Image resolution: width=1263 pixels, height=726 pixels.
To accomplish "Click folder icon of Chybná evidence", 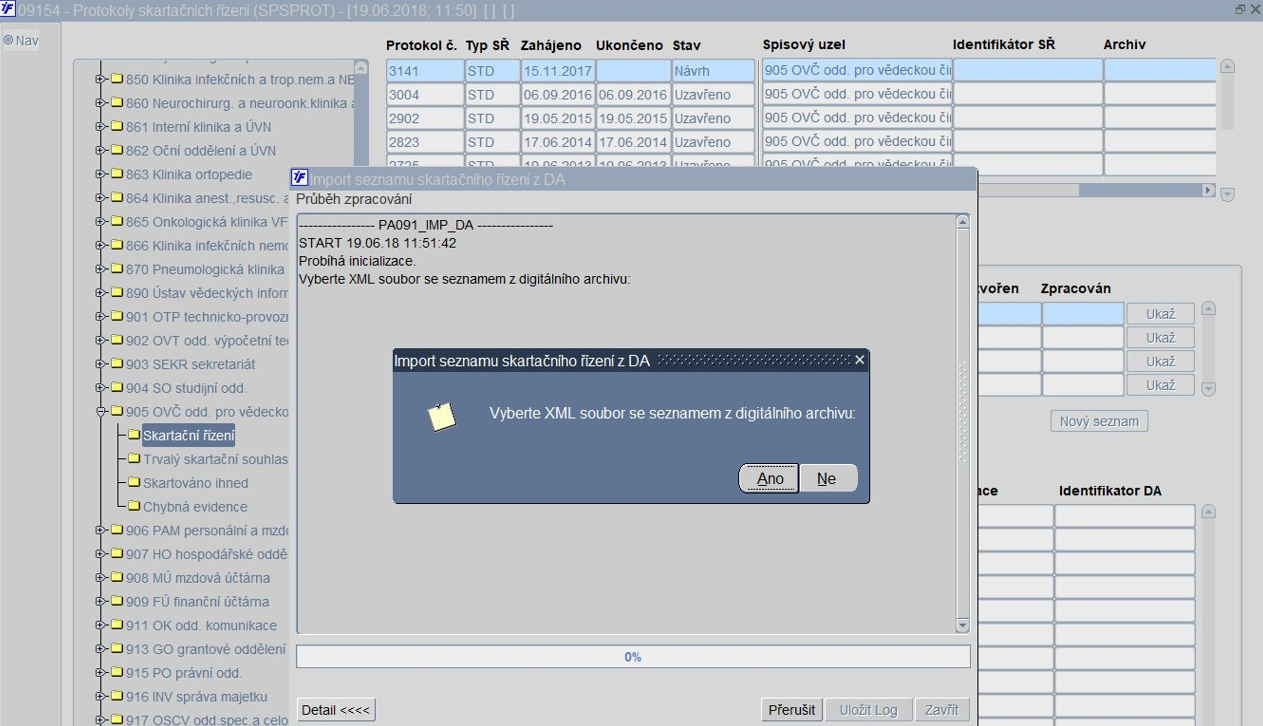I will [134, 507].
